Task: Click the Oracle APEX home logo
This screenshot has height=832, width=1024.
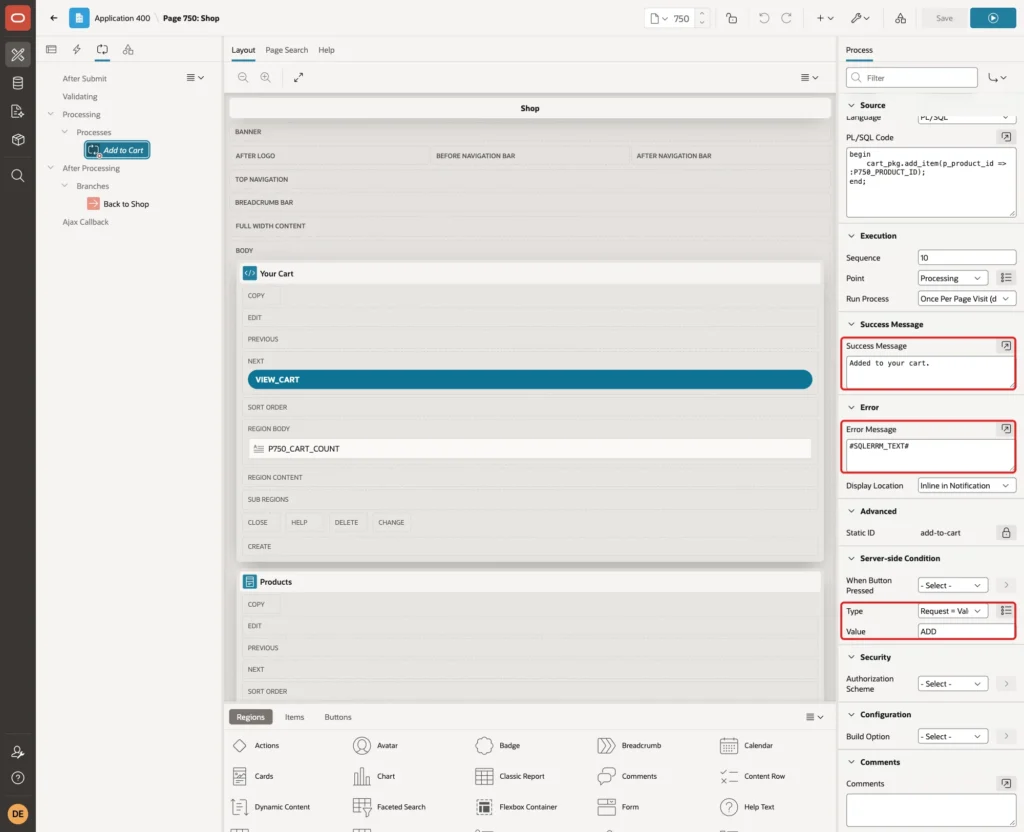Action: 18,18
